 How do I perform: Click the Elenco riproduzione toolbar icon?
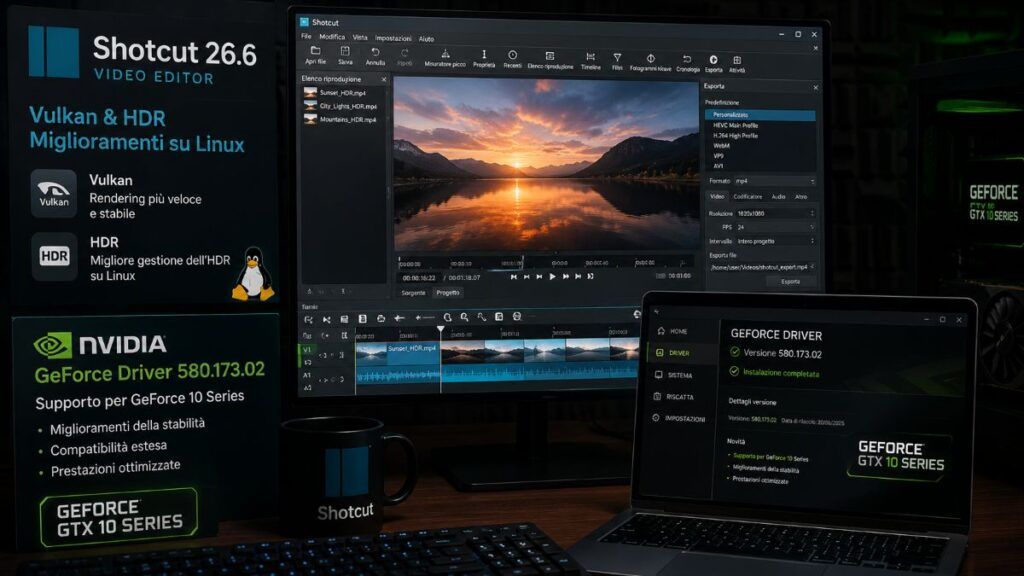click(550, 56)
